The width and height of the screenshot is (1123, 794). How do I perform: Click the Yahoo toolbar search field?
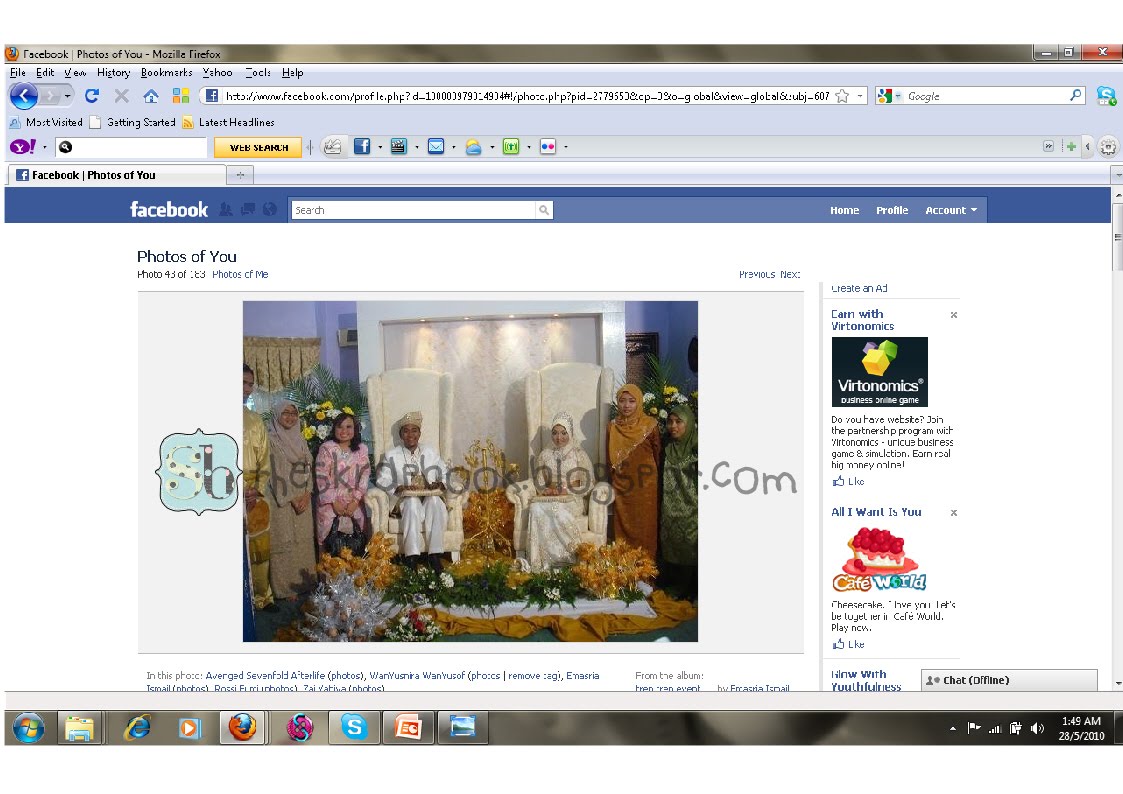click(x=130, y=147)
